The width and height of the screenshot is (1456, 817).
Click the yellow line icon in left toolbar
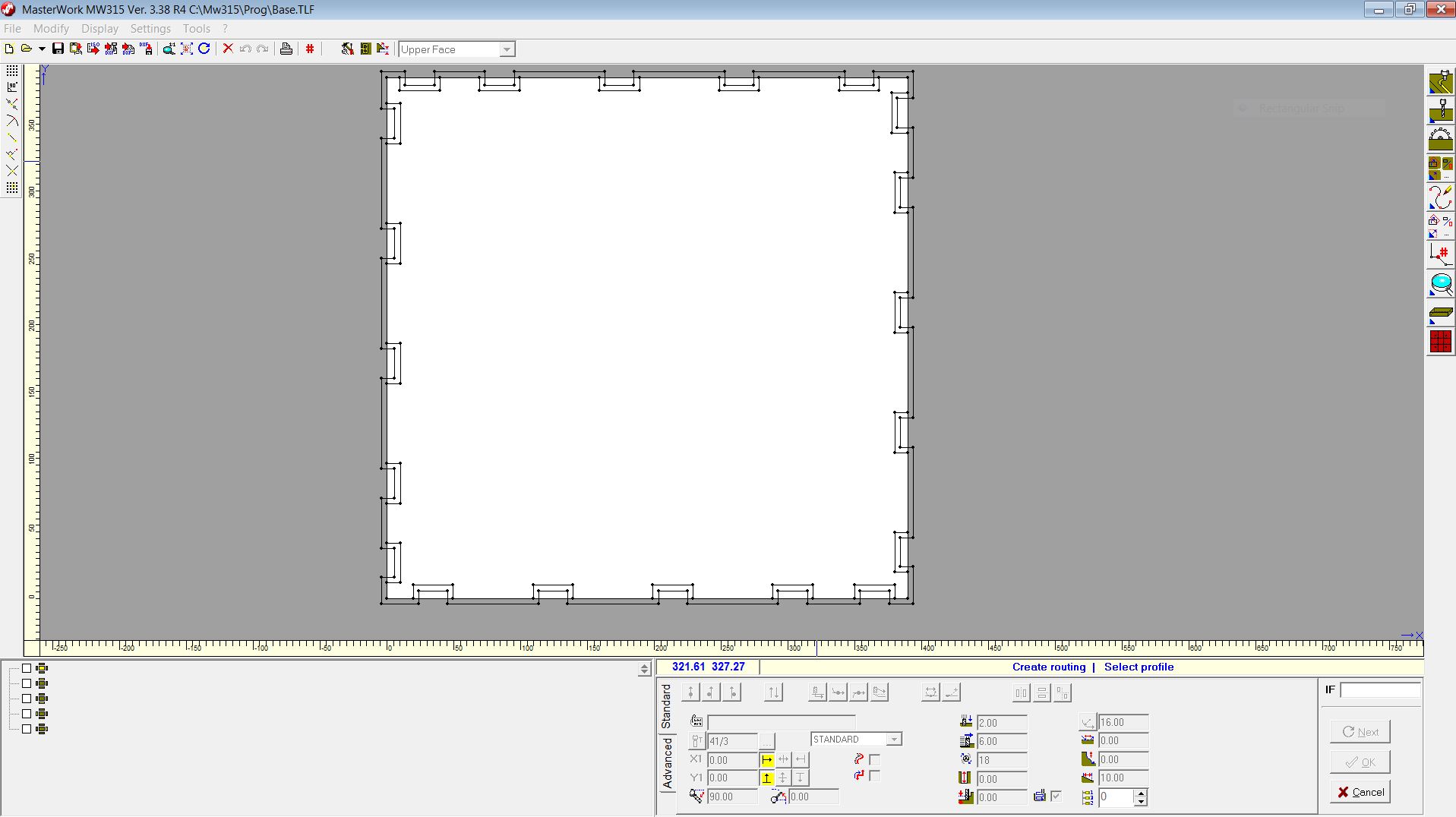pos(12,137)
